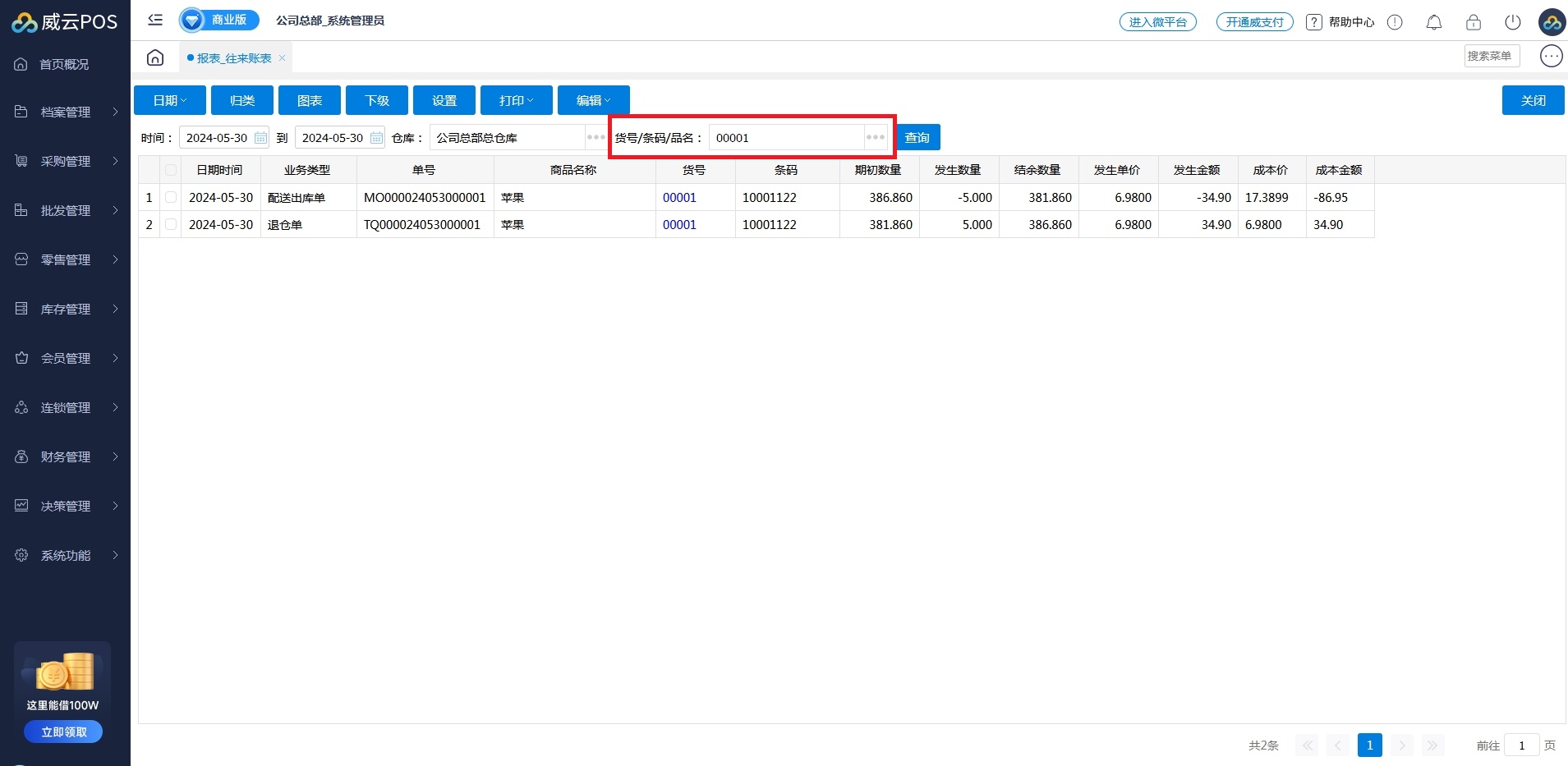Click the lock screen icon
Screen dimensions: 1568x766
click(1473, 22)
